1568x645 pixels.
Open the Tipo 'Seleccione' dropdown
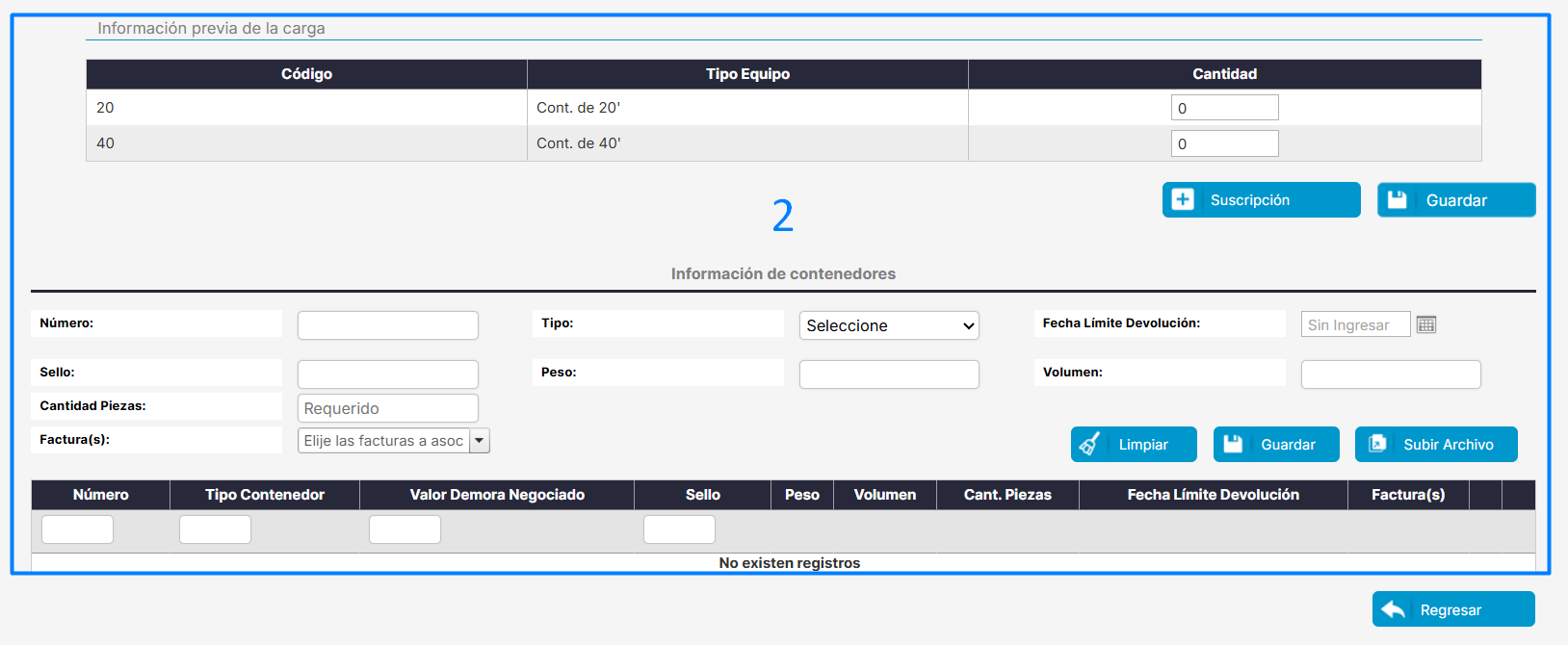pyautogui.click(x=889, y=325)
